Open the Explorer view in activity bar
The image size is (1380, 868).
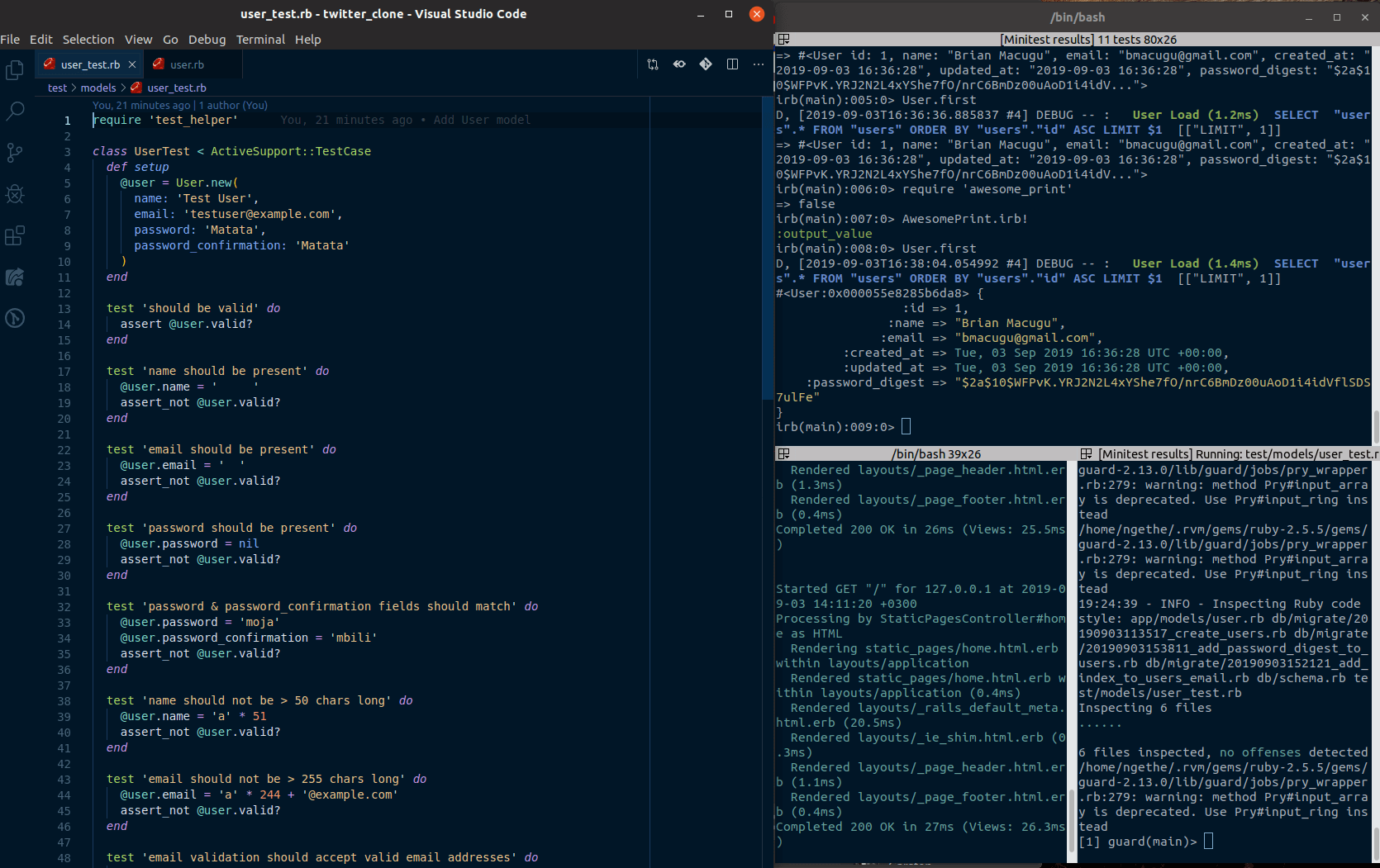coord(15,70)
